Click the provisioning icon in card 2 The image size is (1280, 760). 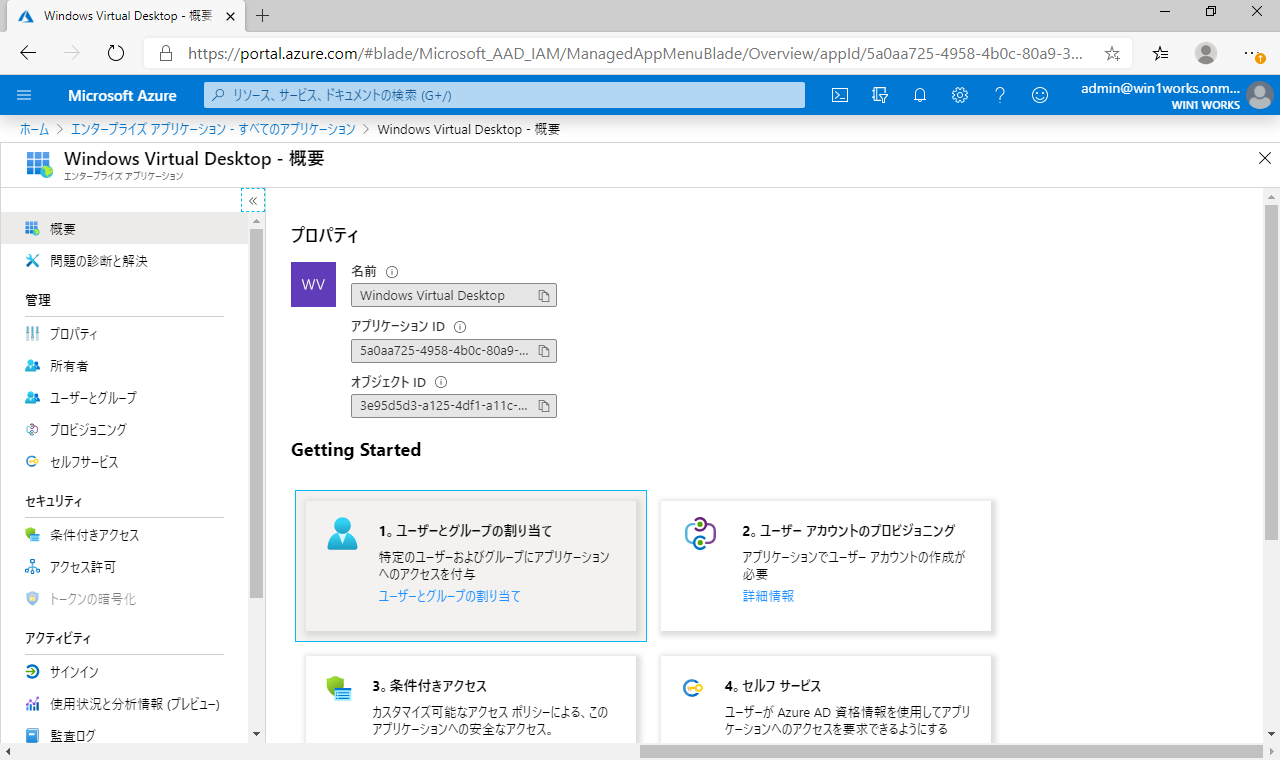(700, 533)
